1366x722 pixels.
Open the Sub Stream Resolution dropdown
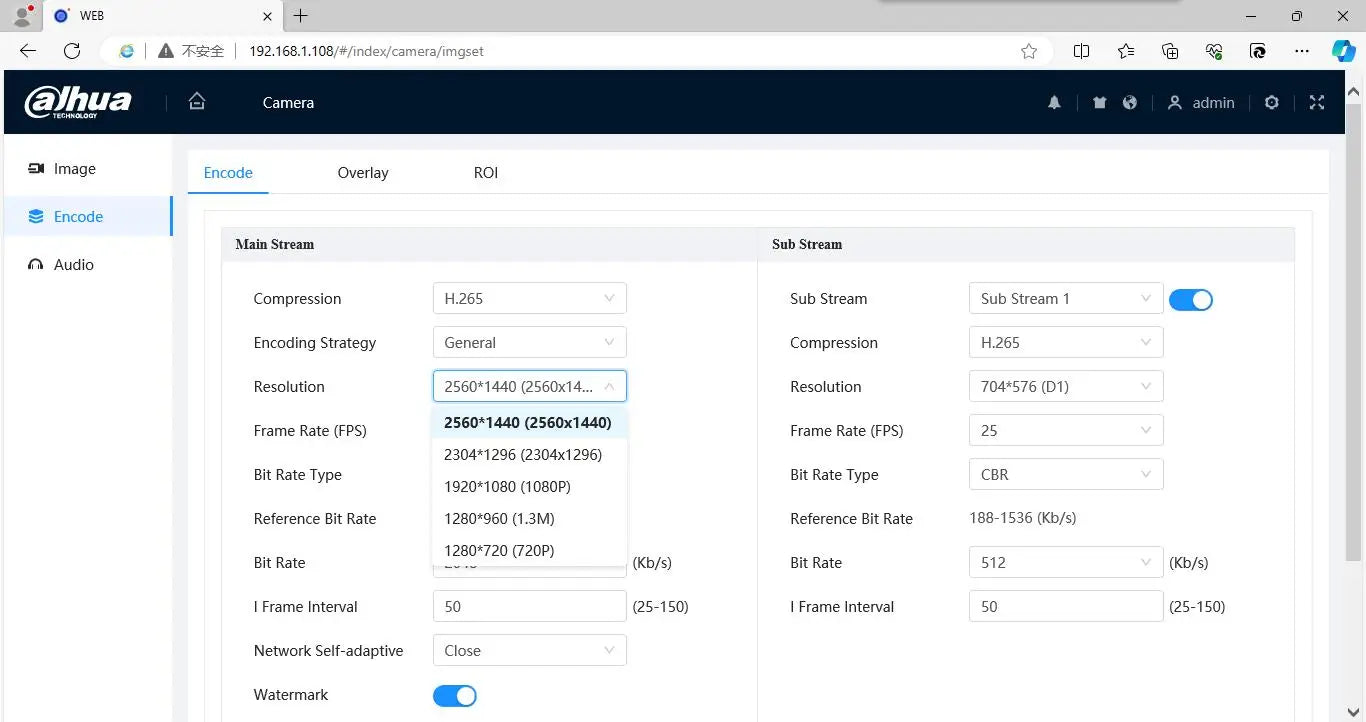click(1066, 386)
